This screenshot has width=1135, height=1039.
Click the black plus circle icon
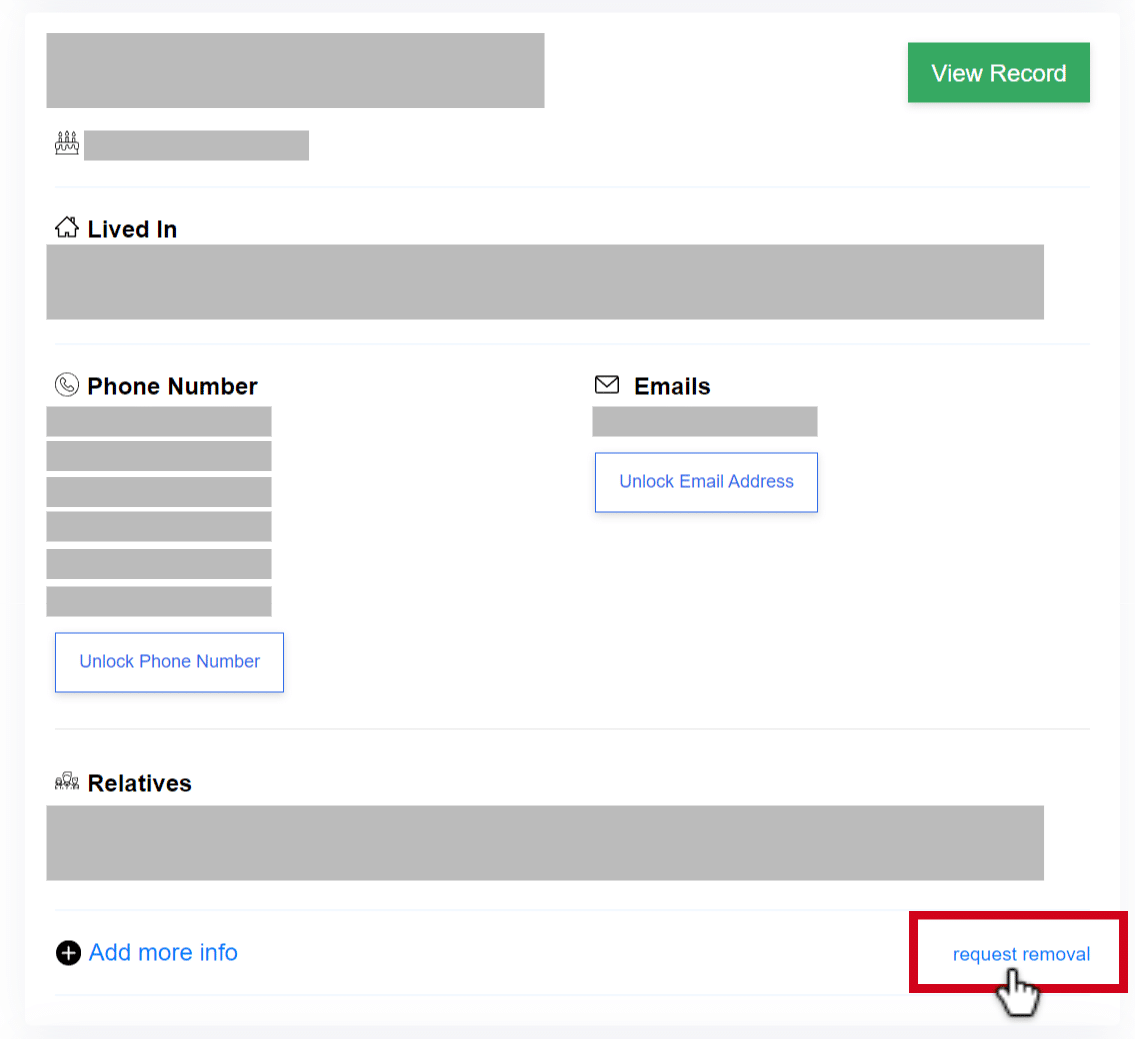click(x=68, y=953)
